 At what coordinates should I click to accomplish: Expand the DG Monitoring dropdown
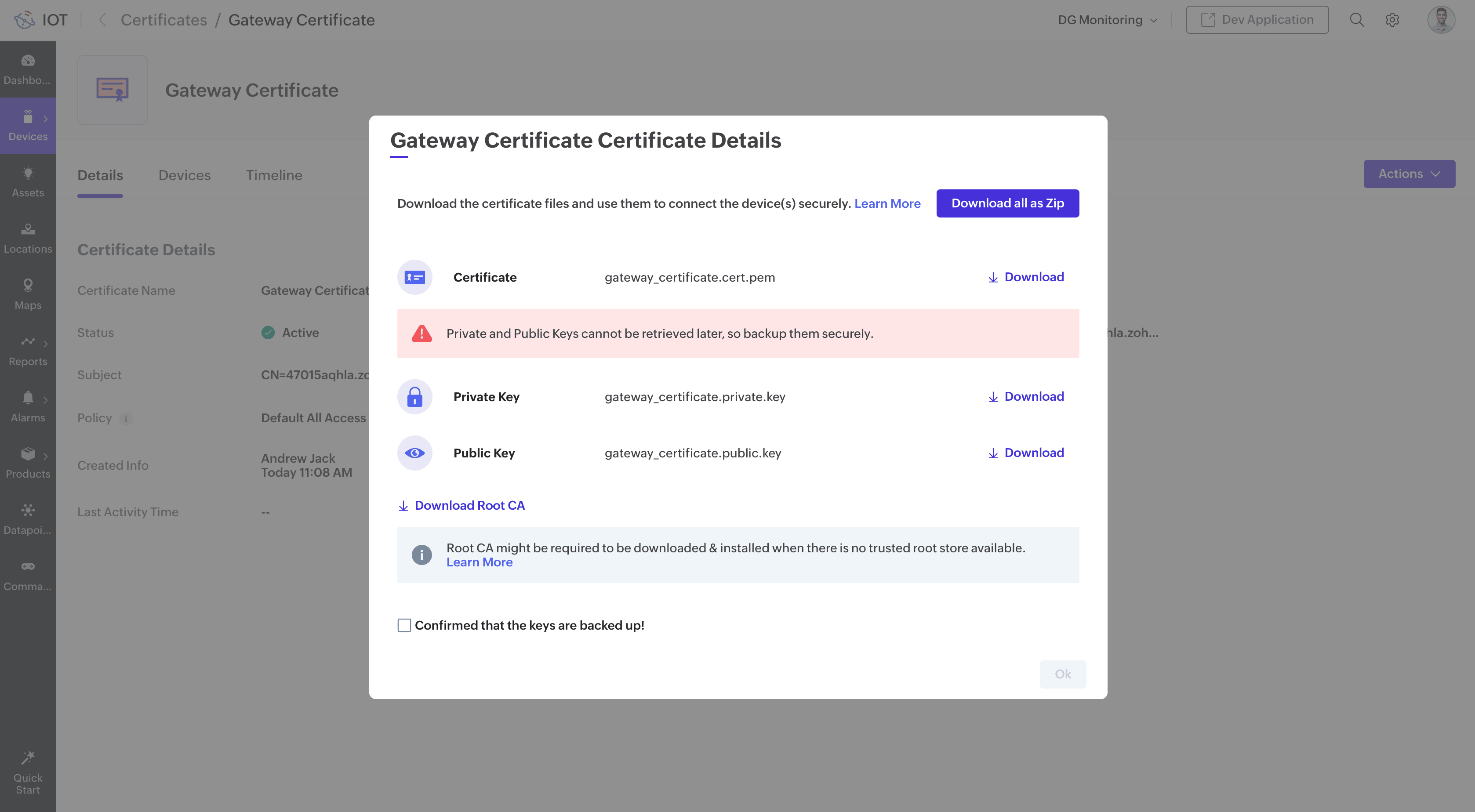1107,20
